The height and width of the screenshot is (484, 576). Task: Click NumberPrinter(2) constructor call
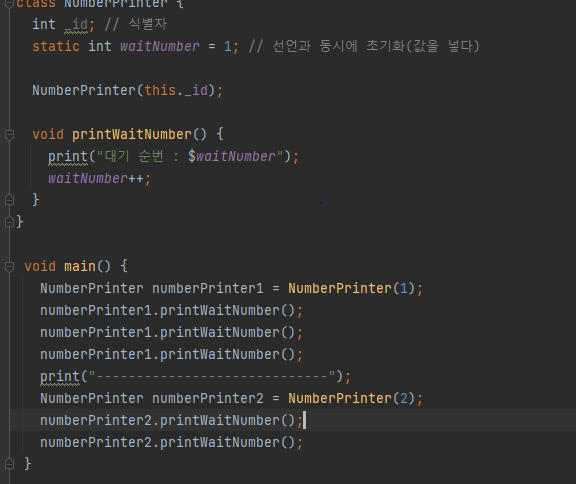pos(352,398)
